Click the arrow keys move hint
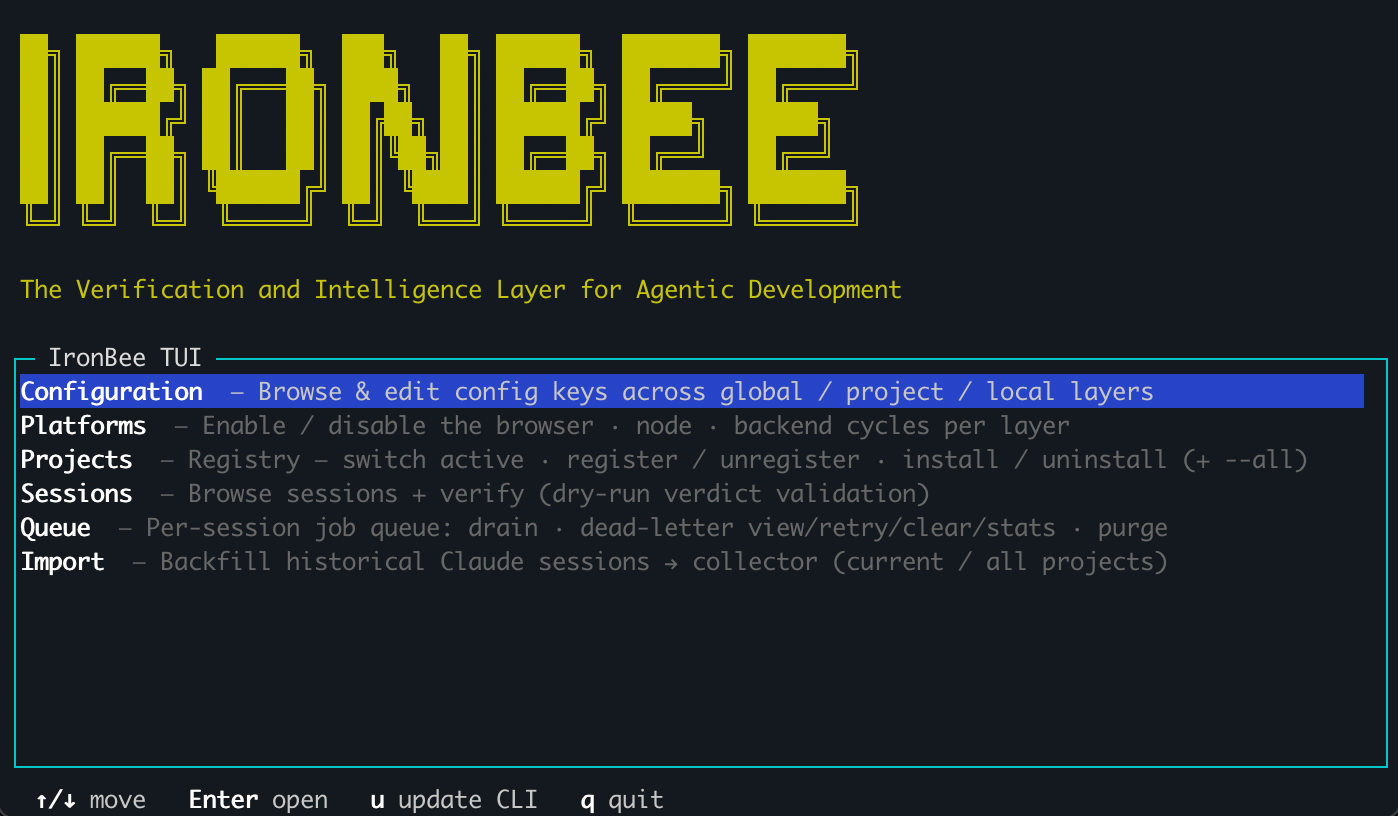The image size is (1398, 816). click(90, 800)
